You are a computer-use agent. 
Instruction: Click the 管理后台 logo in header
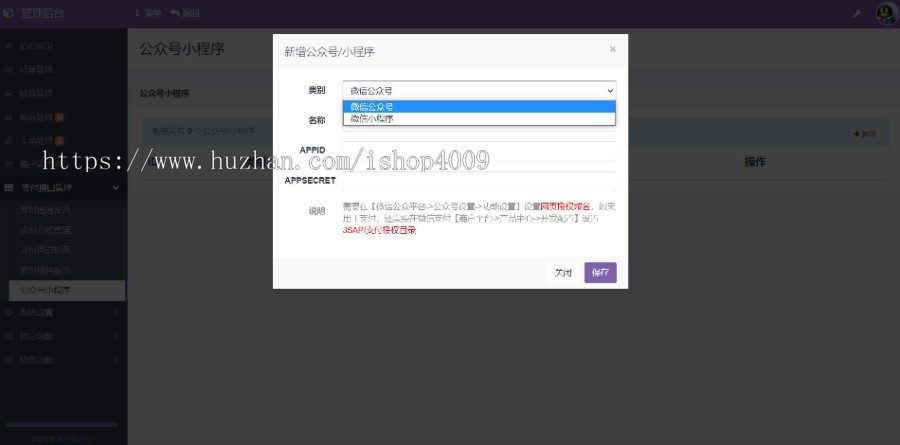click(34, 13)
